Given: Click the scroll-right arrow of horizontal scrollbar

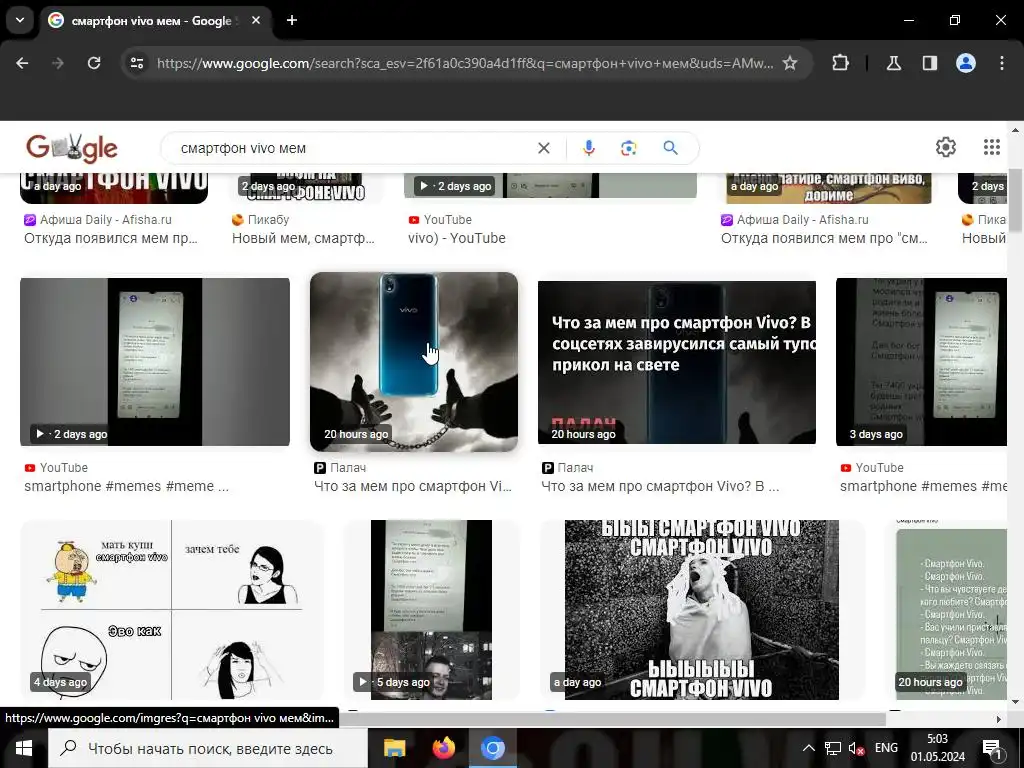Looking at the screenshot, I should pyautogui.click(x=999, y=719).
